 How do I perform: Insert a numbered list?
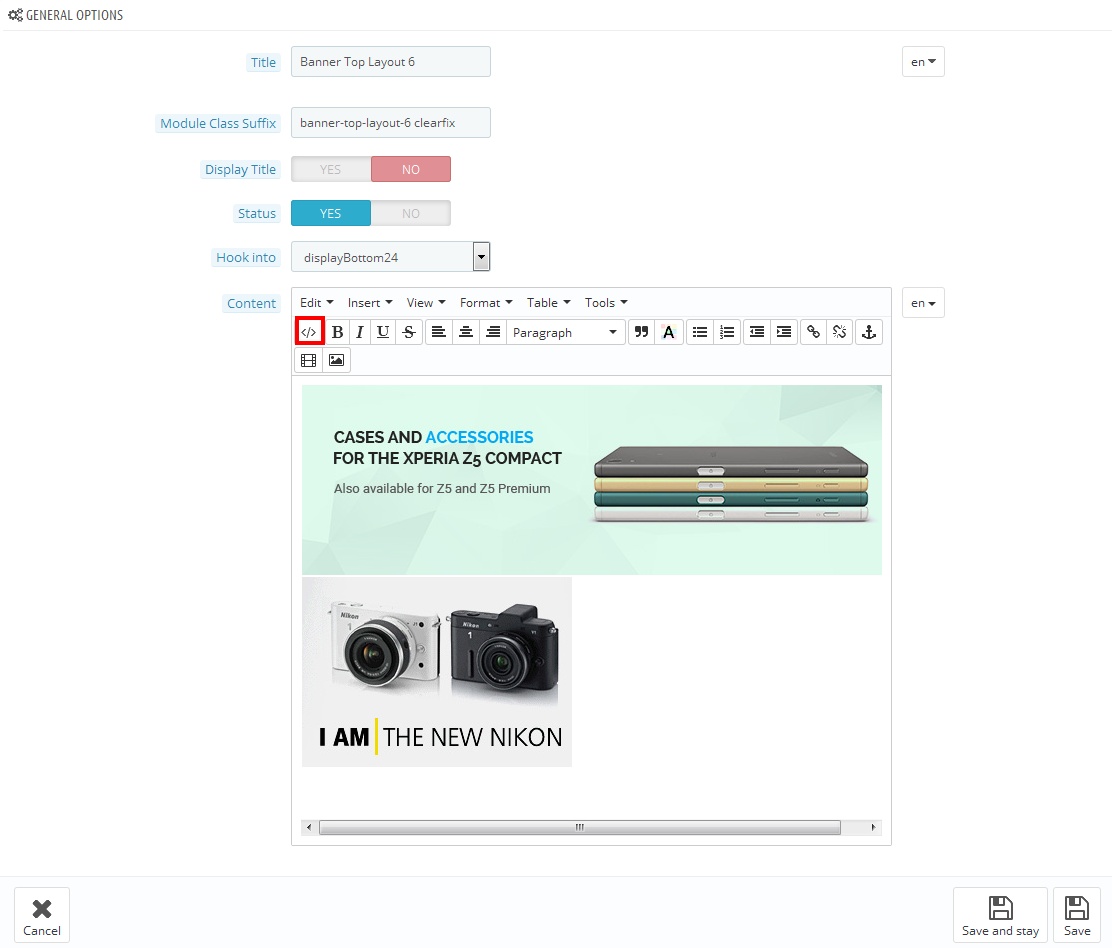[727, 332]
